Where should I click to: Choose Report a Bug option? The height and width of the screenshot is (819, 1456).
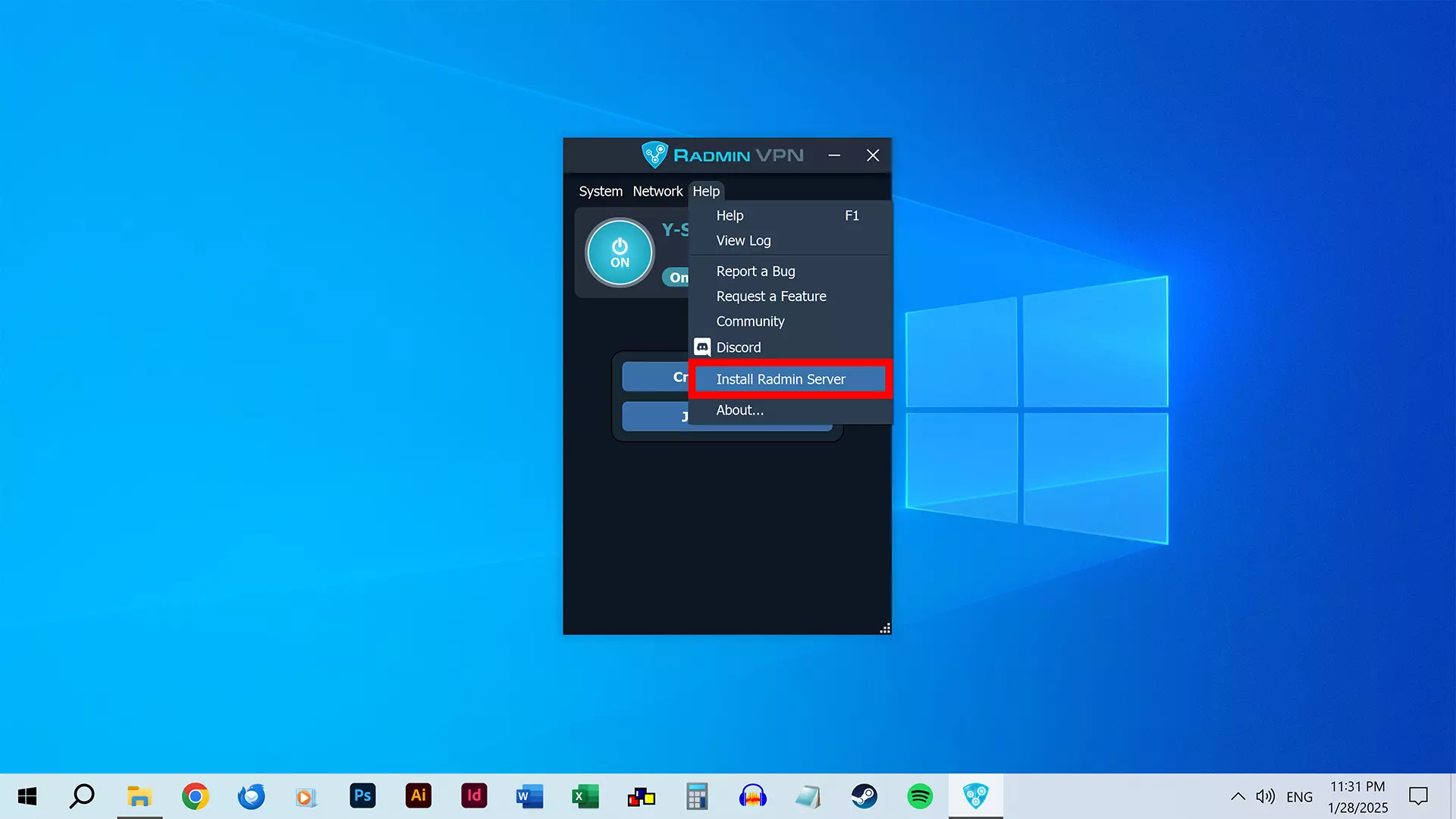755,271
